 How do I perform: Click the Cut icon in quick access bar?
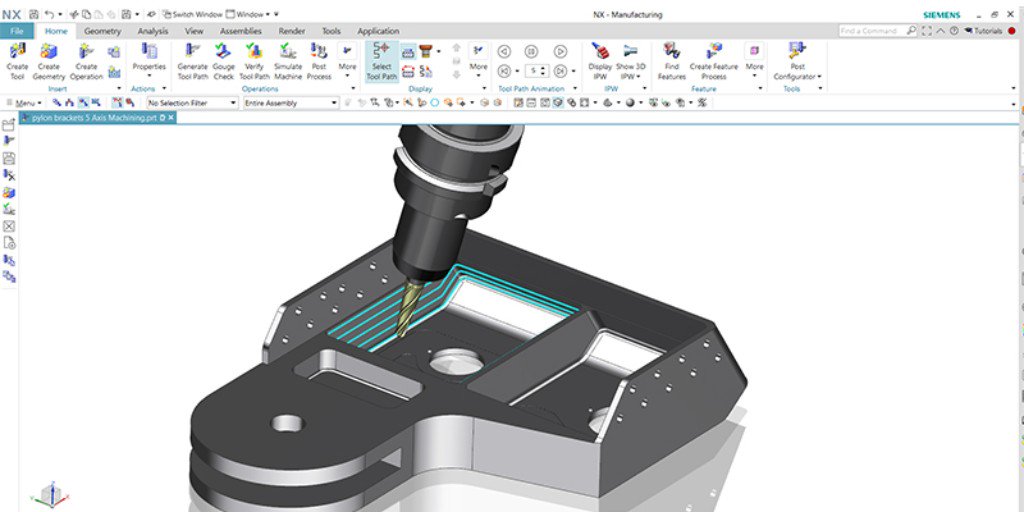(74, 14)
